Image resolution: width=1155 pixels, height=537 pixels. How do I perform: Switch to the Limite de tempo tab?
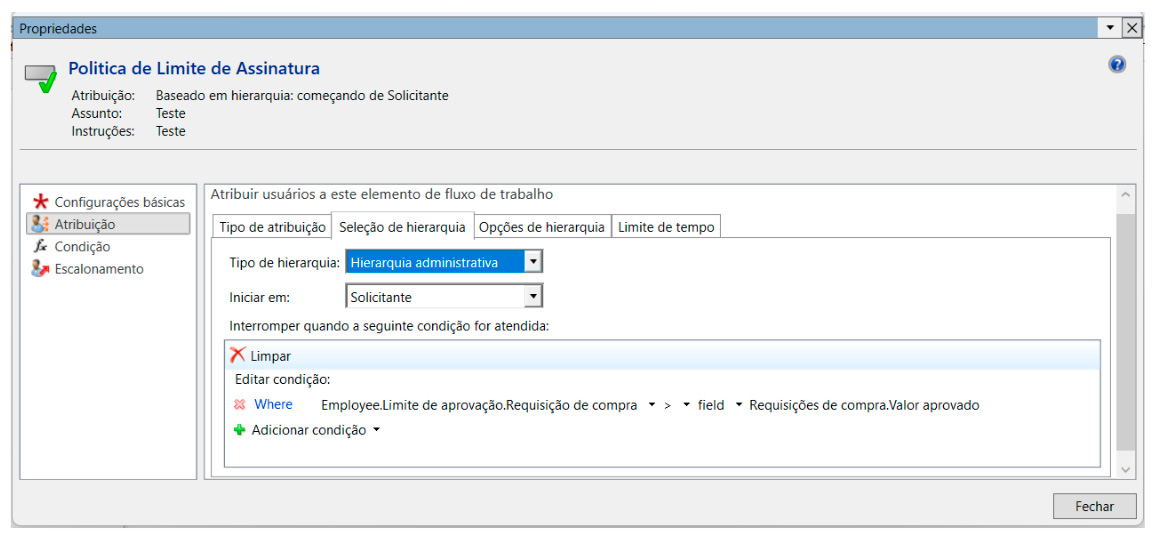(666, 227)
